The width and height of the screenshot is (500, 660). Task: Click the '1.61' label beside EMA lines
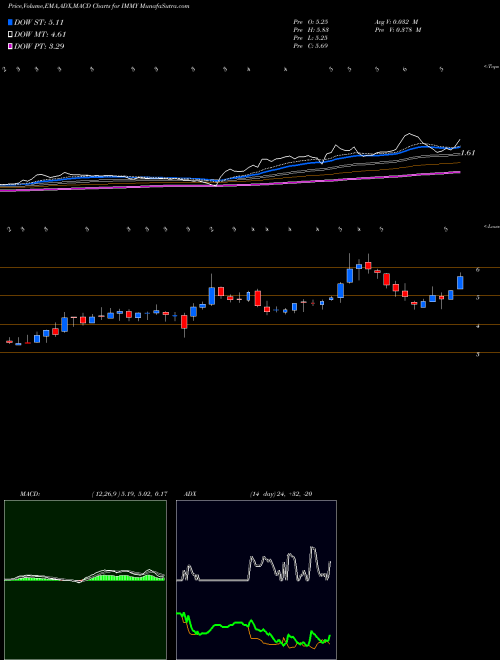pyautogui.click(x=468, y=153)
